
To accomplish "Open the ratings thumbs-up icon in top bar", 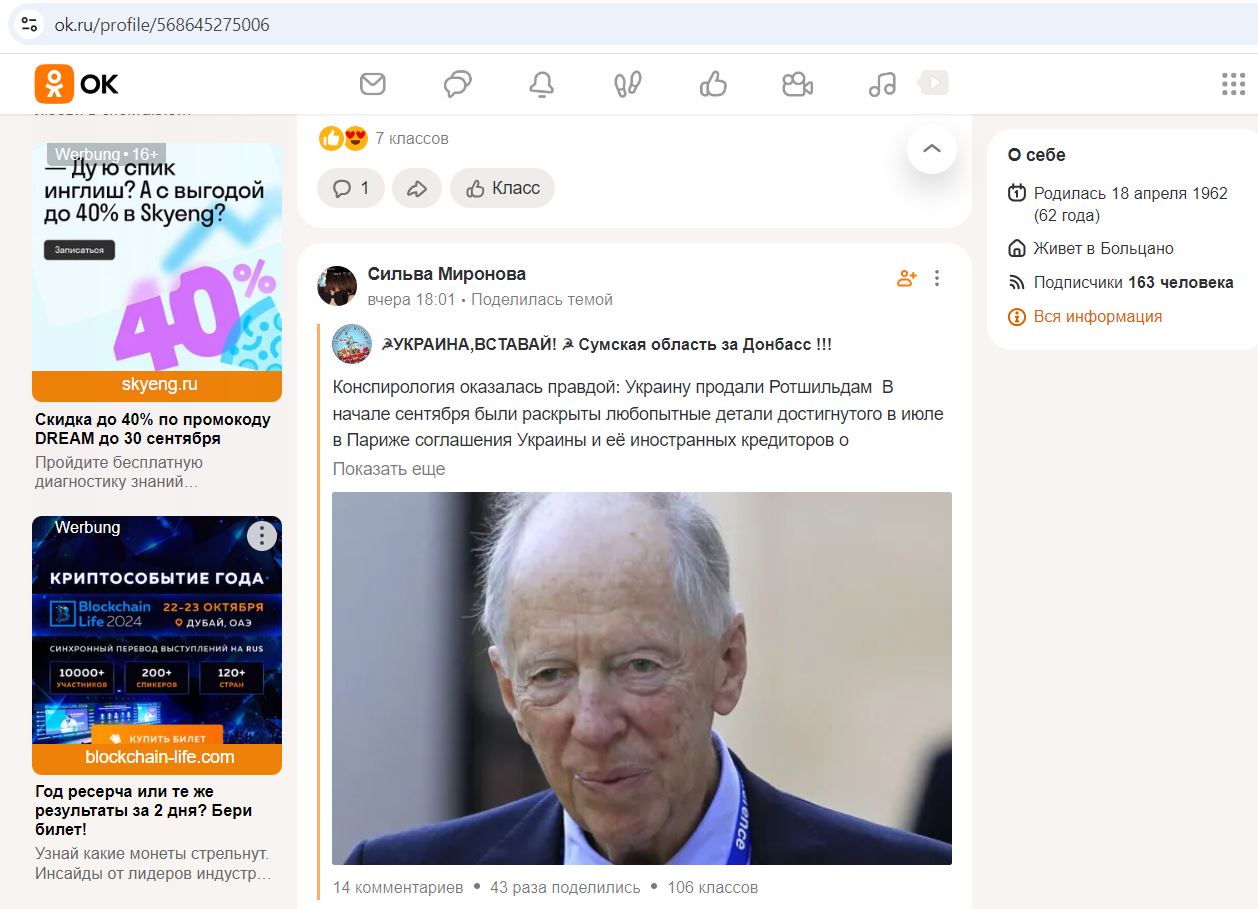I will pos(713,84).
